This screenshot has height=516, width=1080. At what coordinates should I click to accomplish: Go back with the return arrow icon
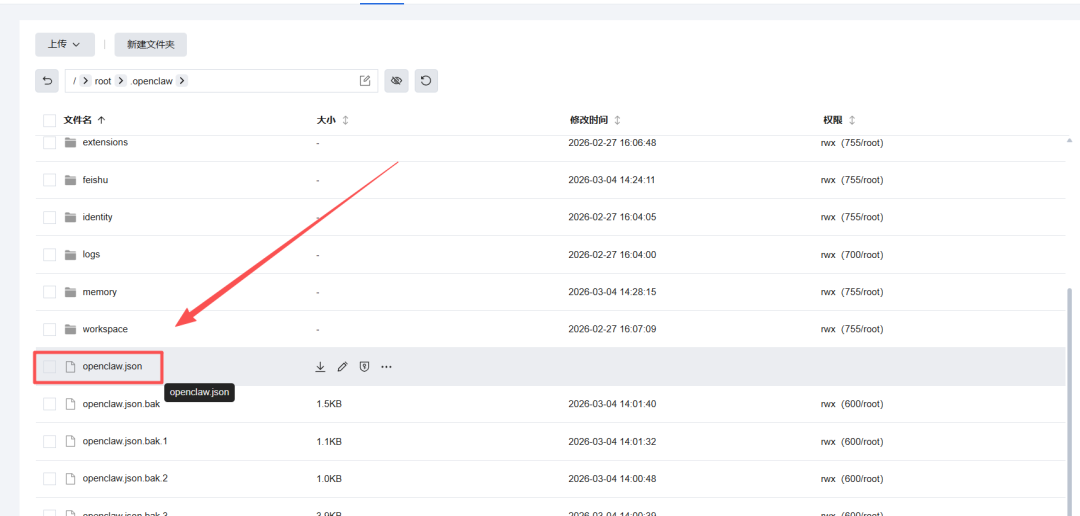tap(47, 81)
